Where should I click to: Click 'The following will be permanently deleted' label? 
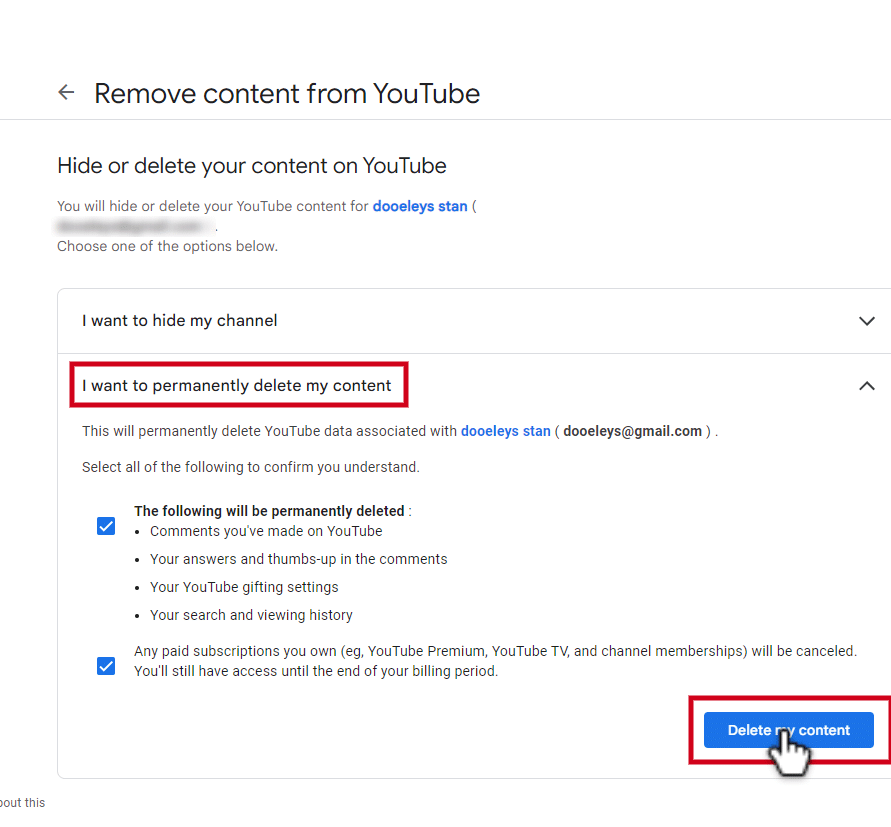coord(269,511)
